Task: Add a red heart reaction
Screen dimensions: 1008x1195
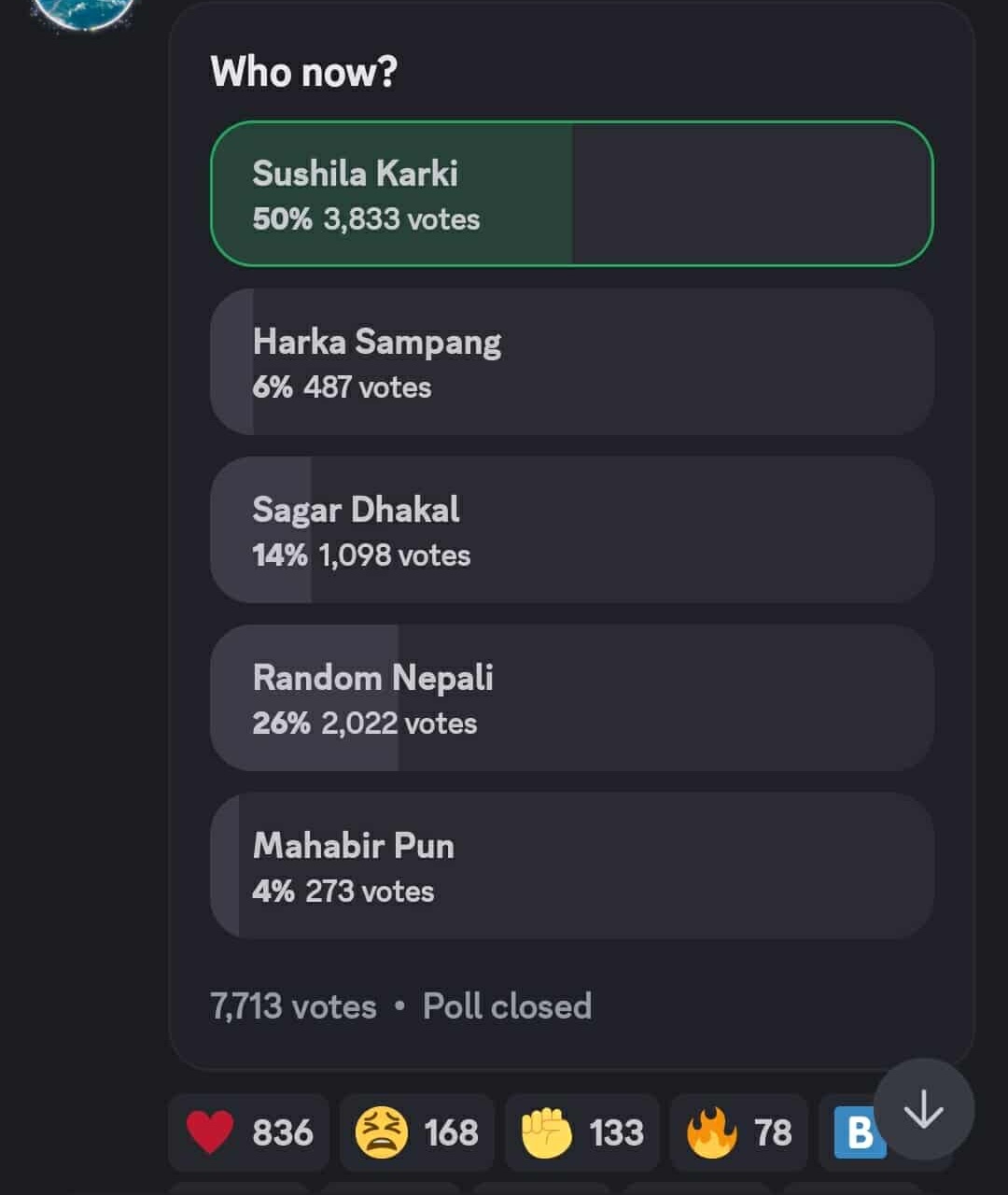Action: [248, 1132]
